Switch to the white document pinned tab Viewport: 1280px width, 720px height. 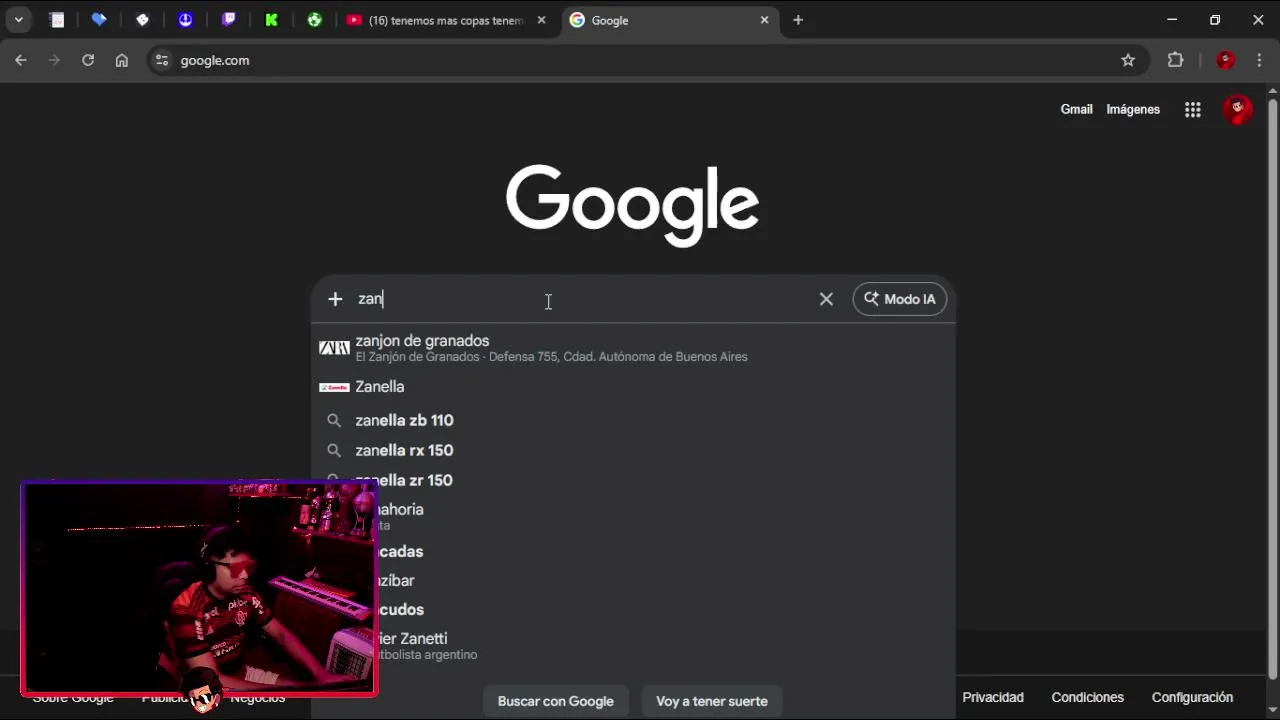(x=57, y=20)
